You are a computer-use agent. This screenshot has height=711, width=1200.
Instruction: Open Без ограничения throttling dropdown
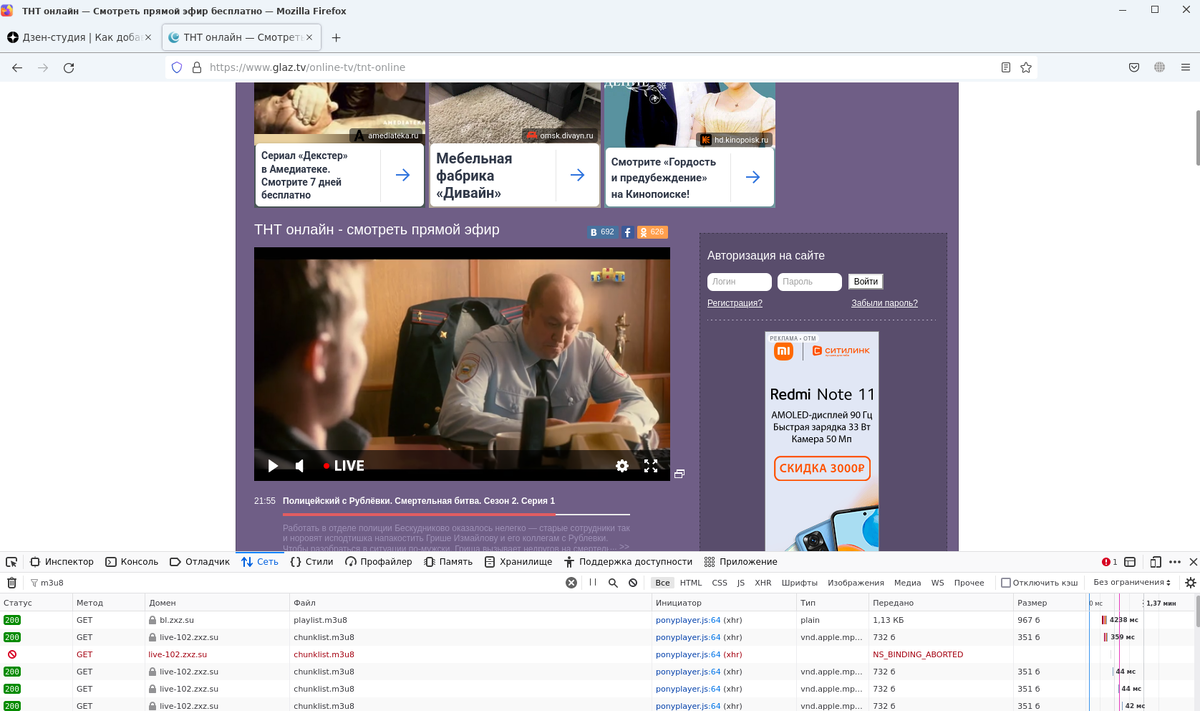click(x=1132, y=582)
